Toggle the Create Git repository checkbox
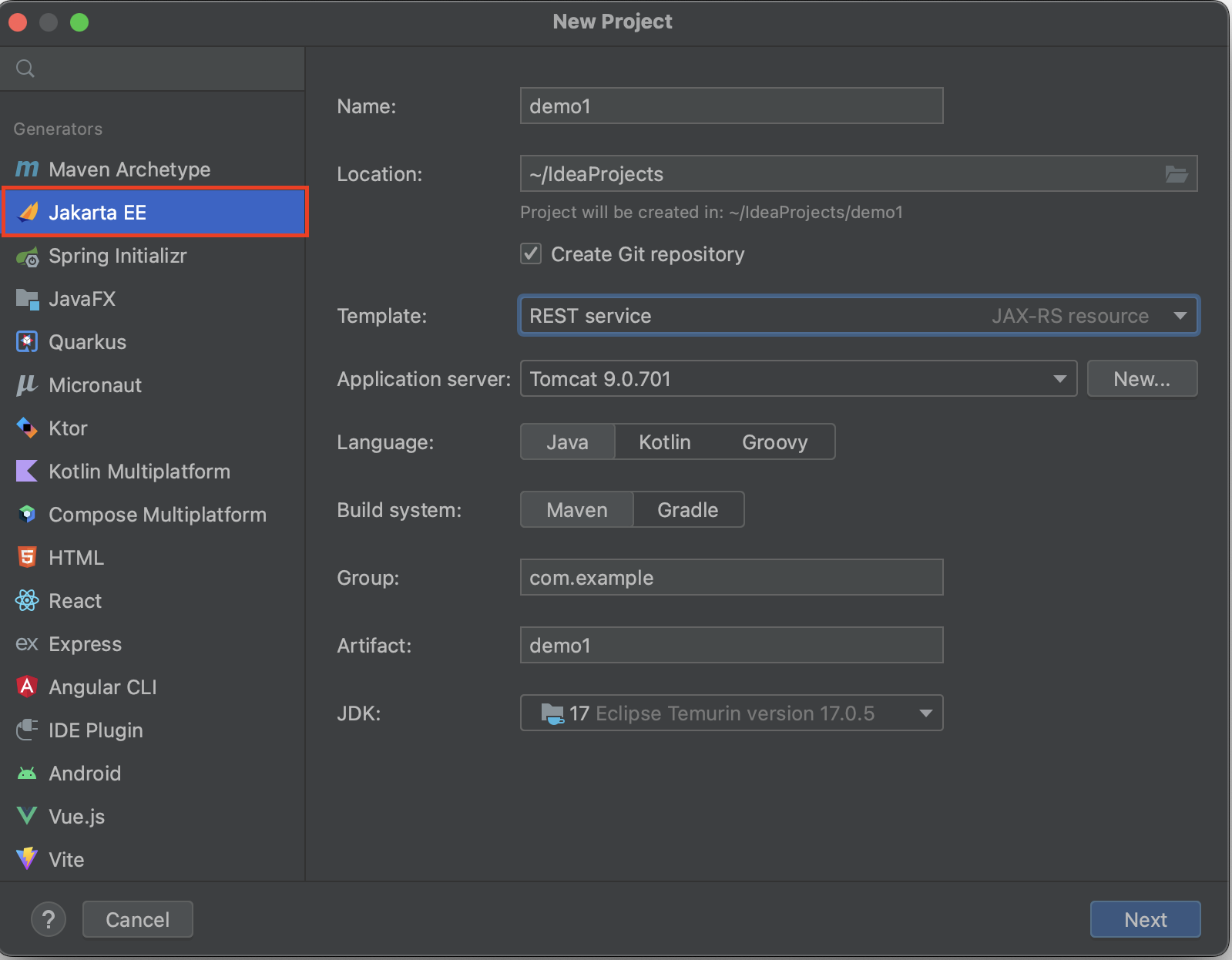The height and width of the screenshot is (960, 1232). click(x=531, y=253)
